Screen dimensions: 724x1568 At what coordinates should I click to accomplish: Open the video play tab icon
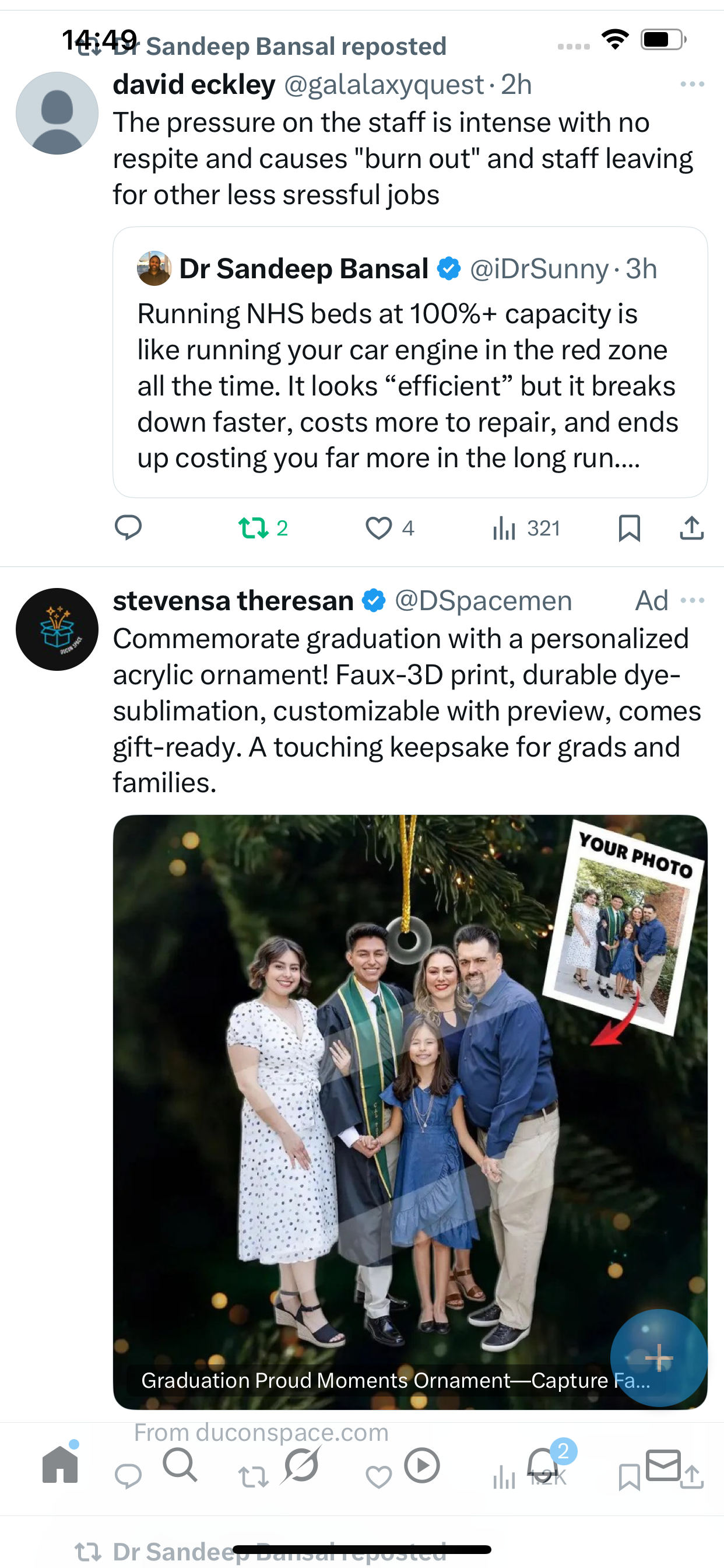point(421,1465)
